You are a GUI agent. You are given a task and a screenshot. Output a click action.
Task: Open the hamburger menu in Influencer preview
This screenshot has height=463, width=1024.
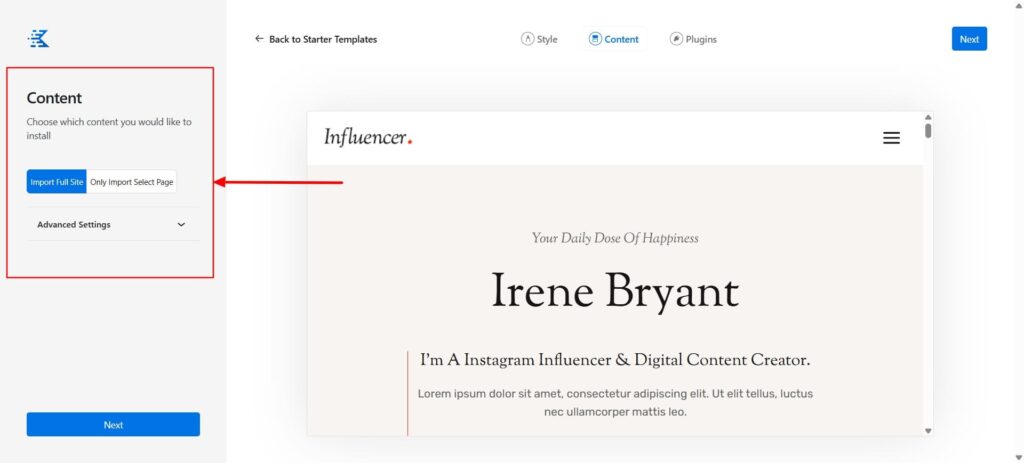tap(891, 138)
